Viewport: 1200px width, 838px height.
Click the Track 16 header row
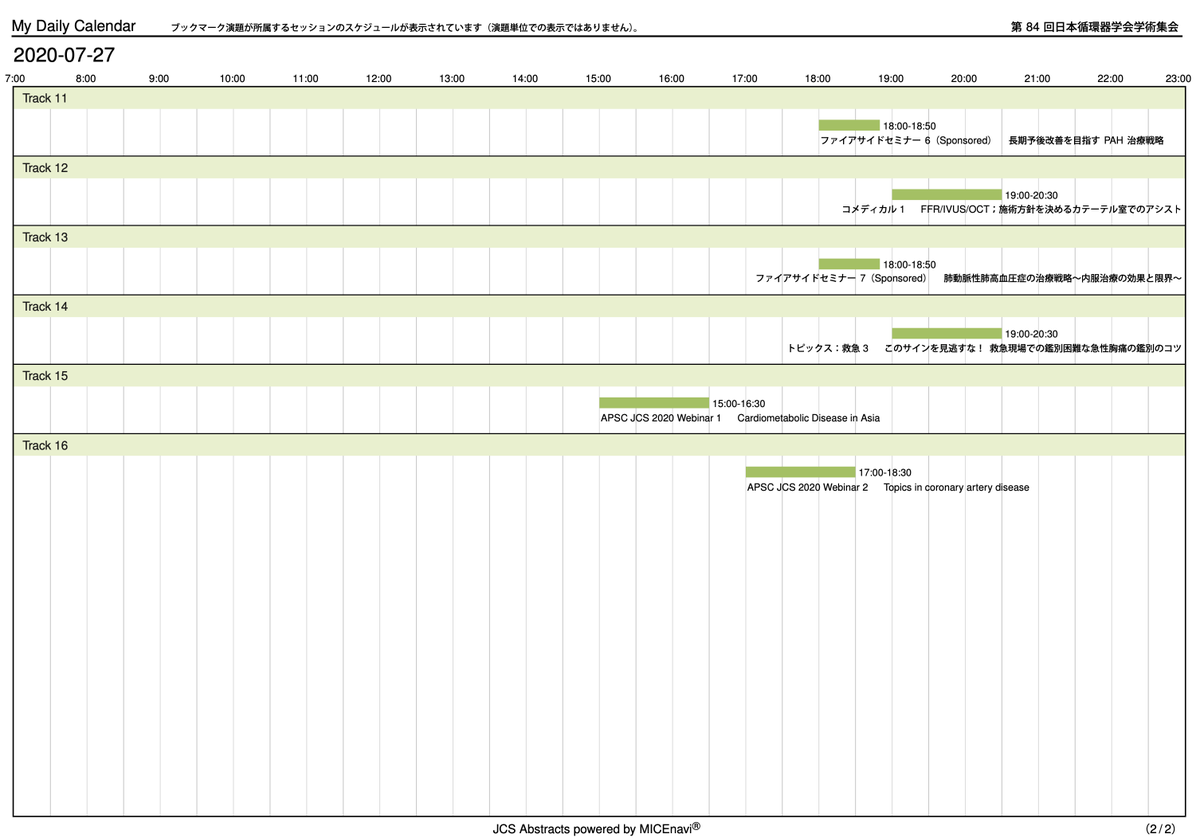point(600,445)
